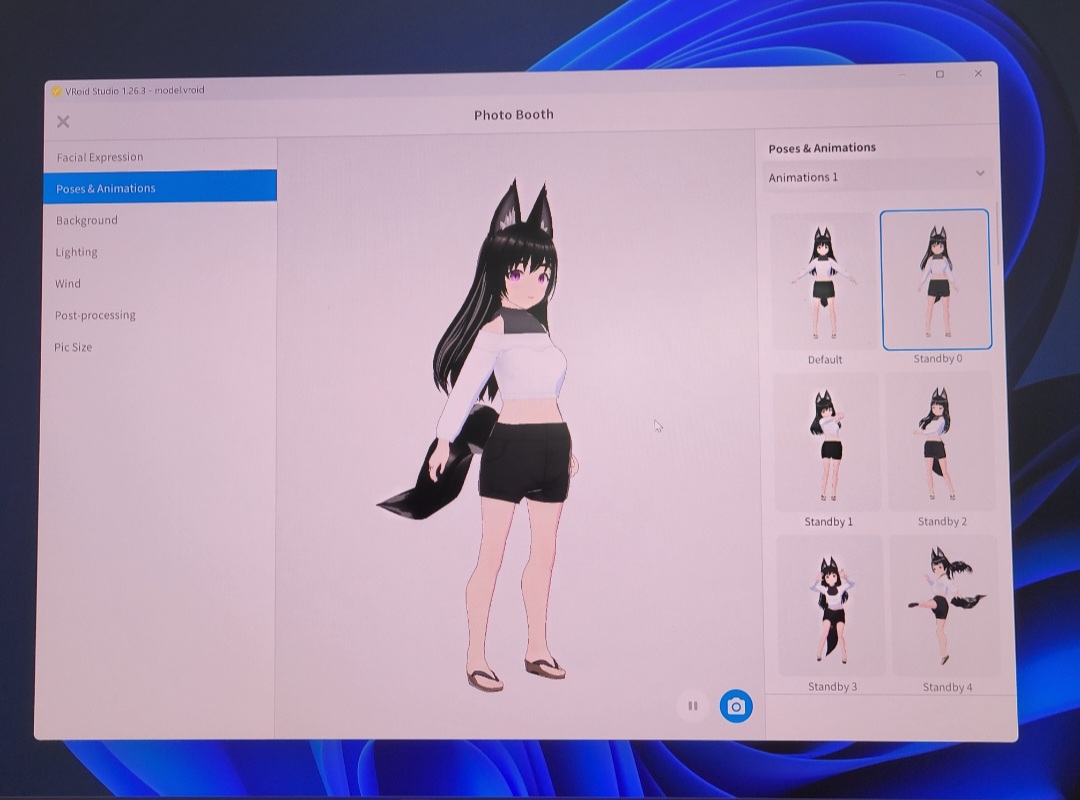Select the Lighting section

[78, 251]
